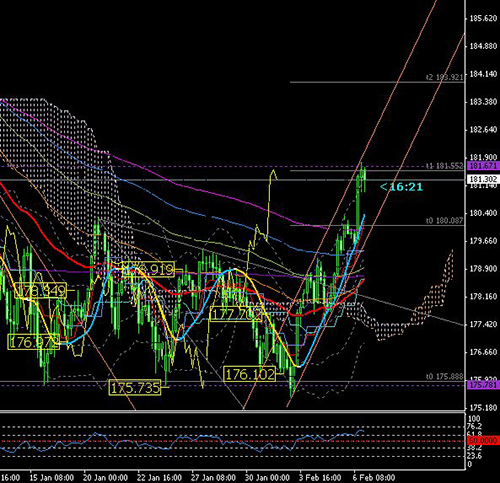Click the 185.620 price scale value

483,18
